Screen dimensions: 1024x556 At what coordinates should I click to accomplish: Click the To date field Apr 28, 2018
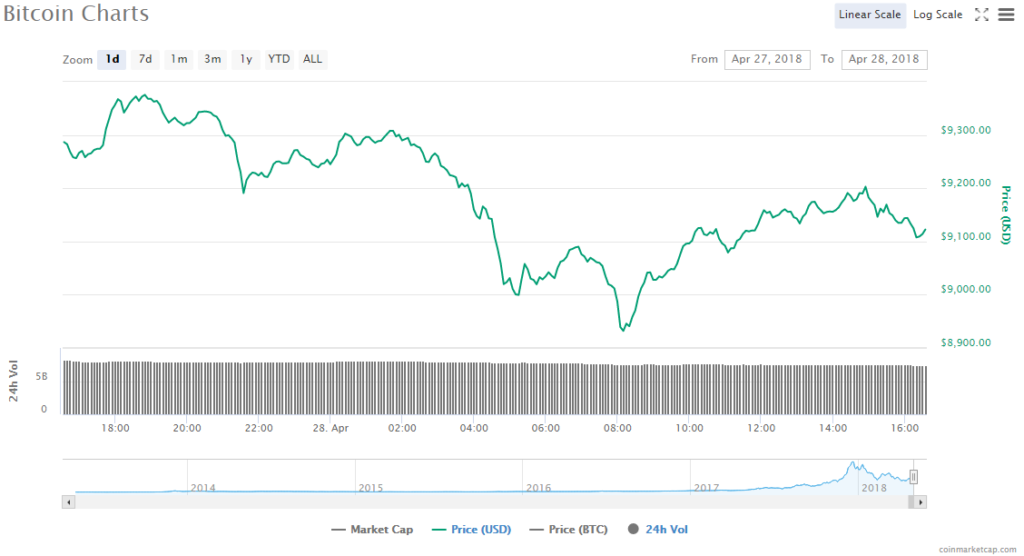884,59
